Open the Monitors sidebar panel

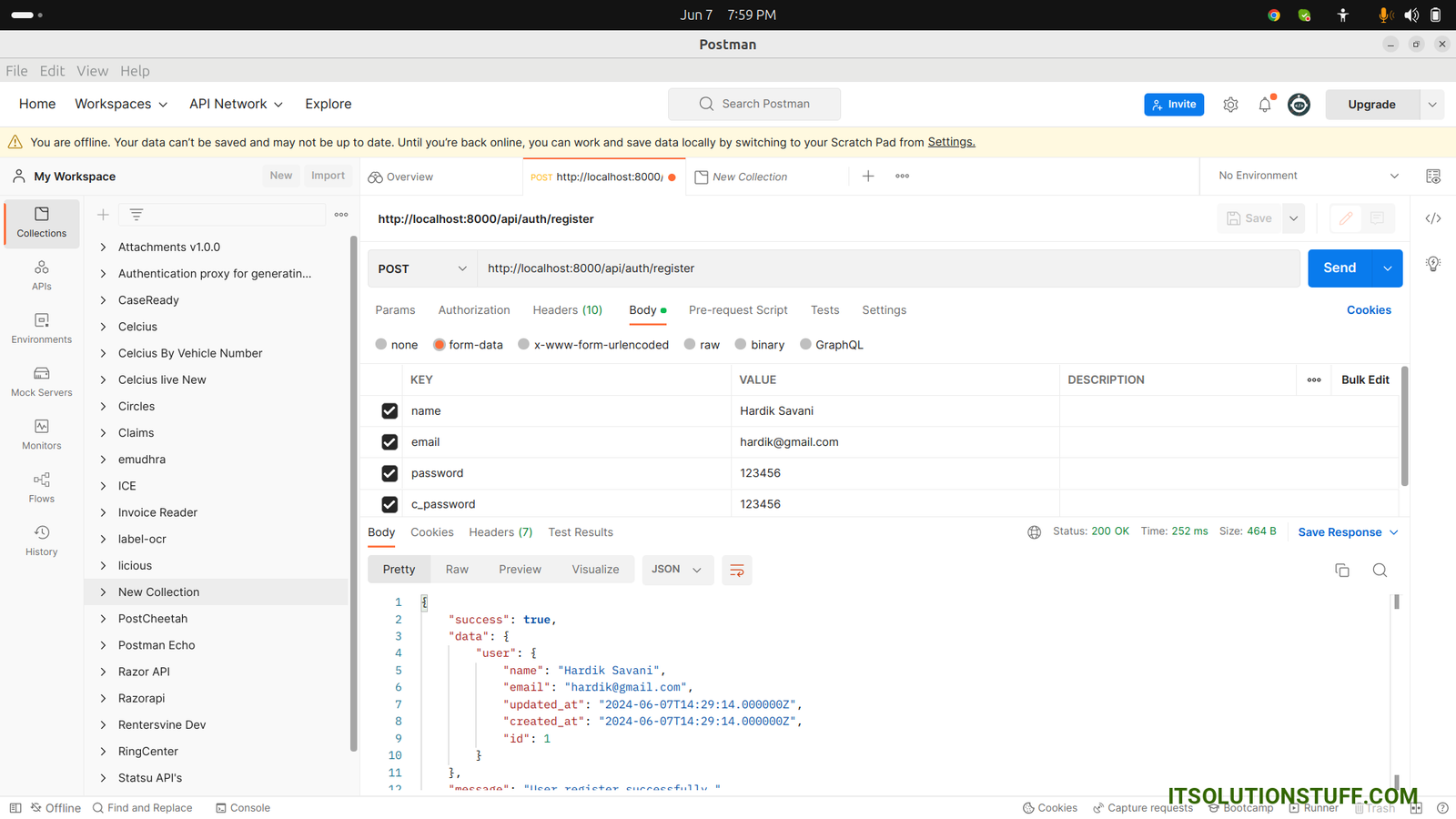(41, 434)
